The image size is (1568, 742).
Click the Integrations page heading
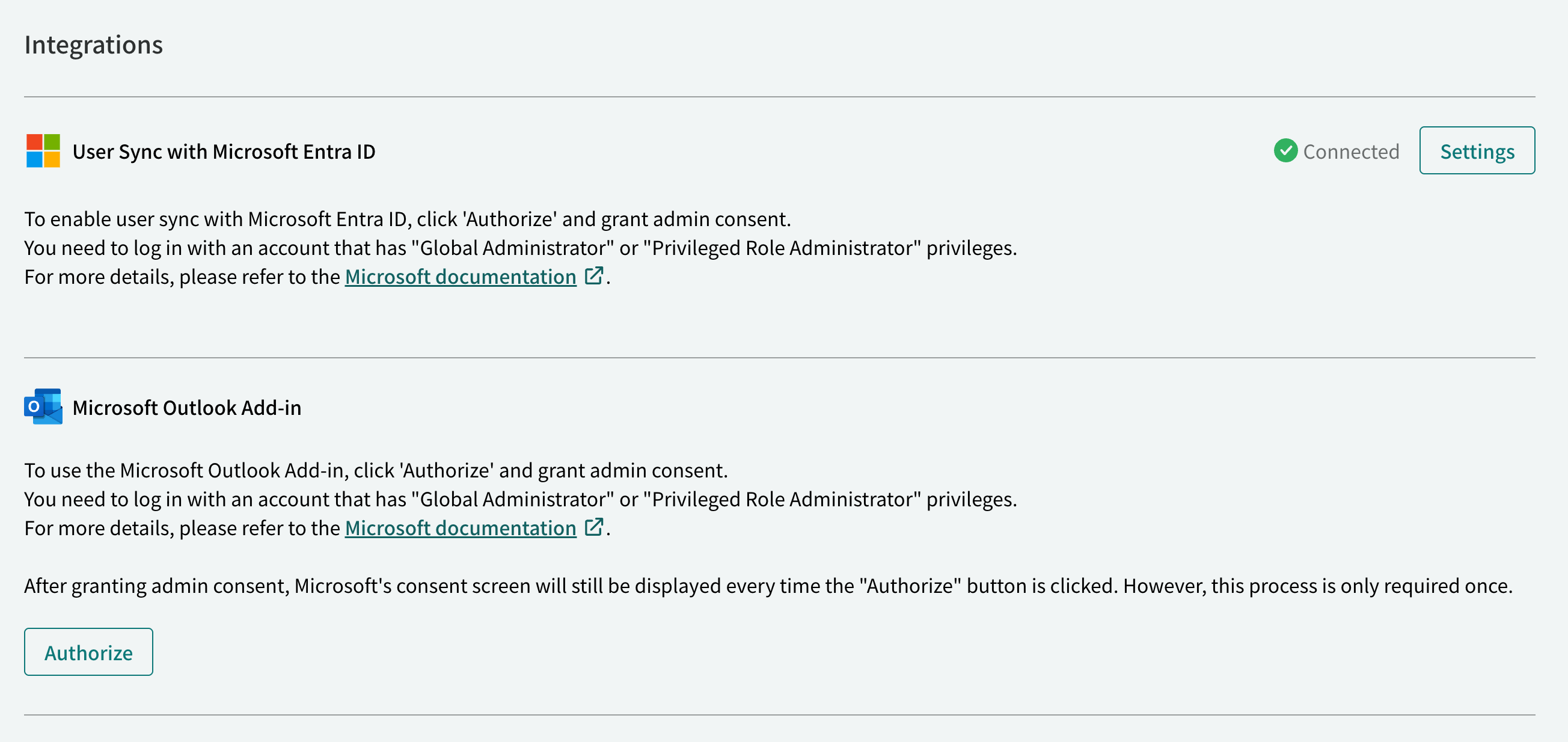(94, 45)
